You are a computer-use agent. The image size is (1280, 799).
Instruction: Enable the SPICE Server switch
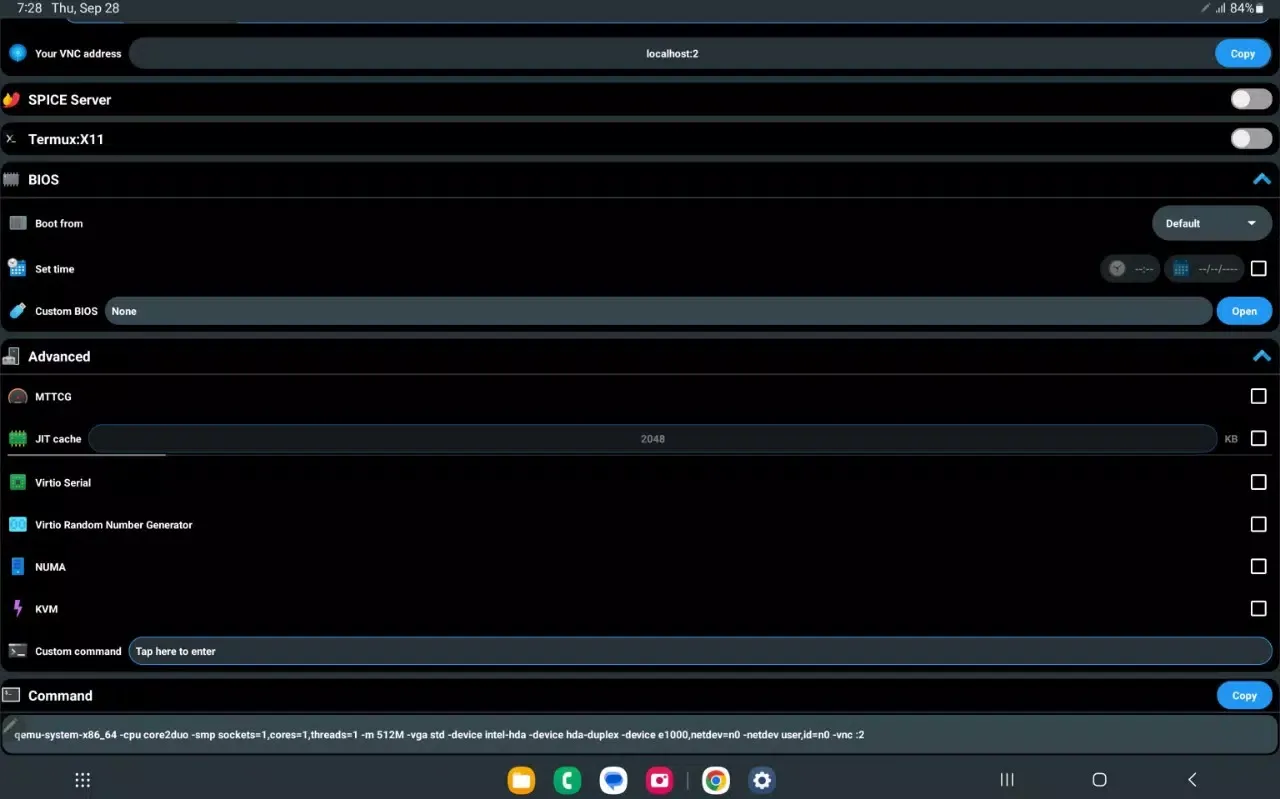1251,99
